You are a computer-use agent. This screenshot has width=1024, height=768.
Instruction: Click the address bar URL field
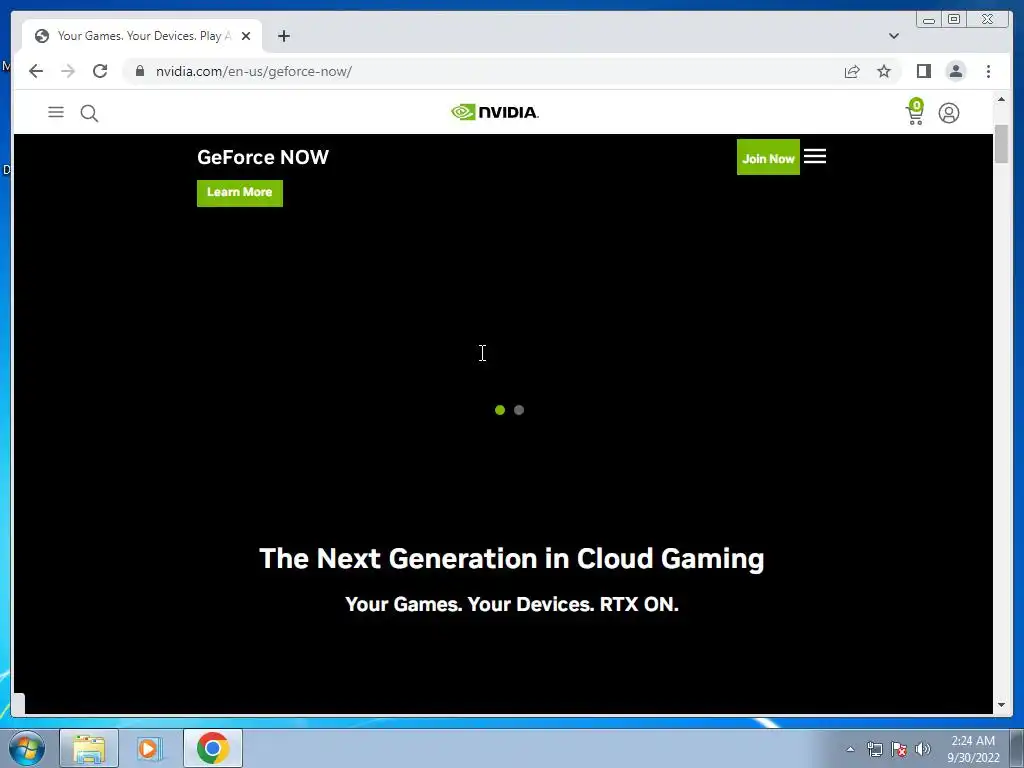tap(483, 71)
